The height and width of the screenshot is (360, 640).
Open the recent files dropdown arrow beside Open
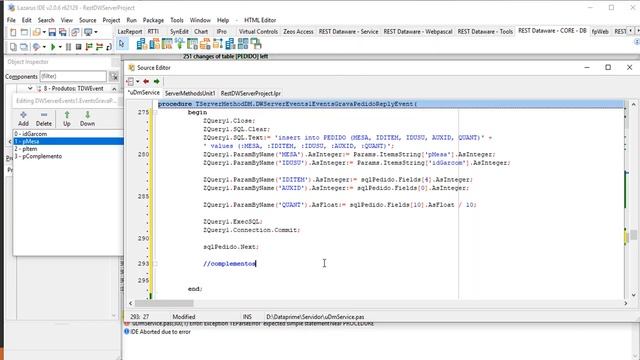click(44, 32)
